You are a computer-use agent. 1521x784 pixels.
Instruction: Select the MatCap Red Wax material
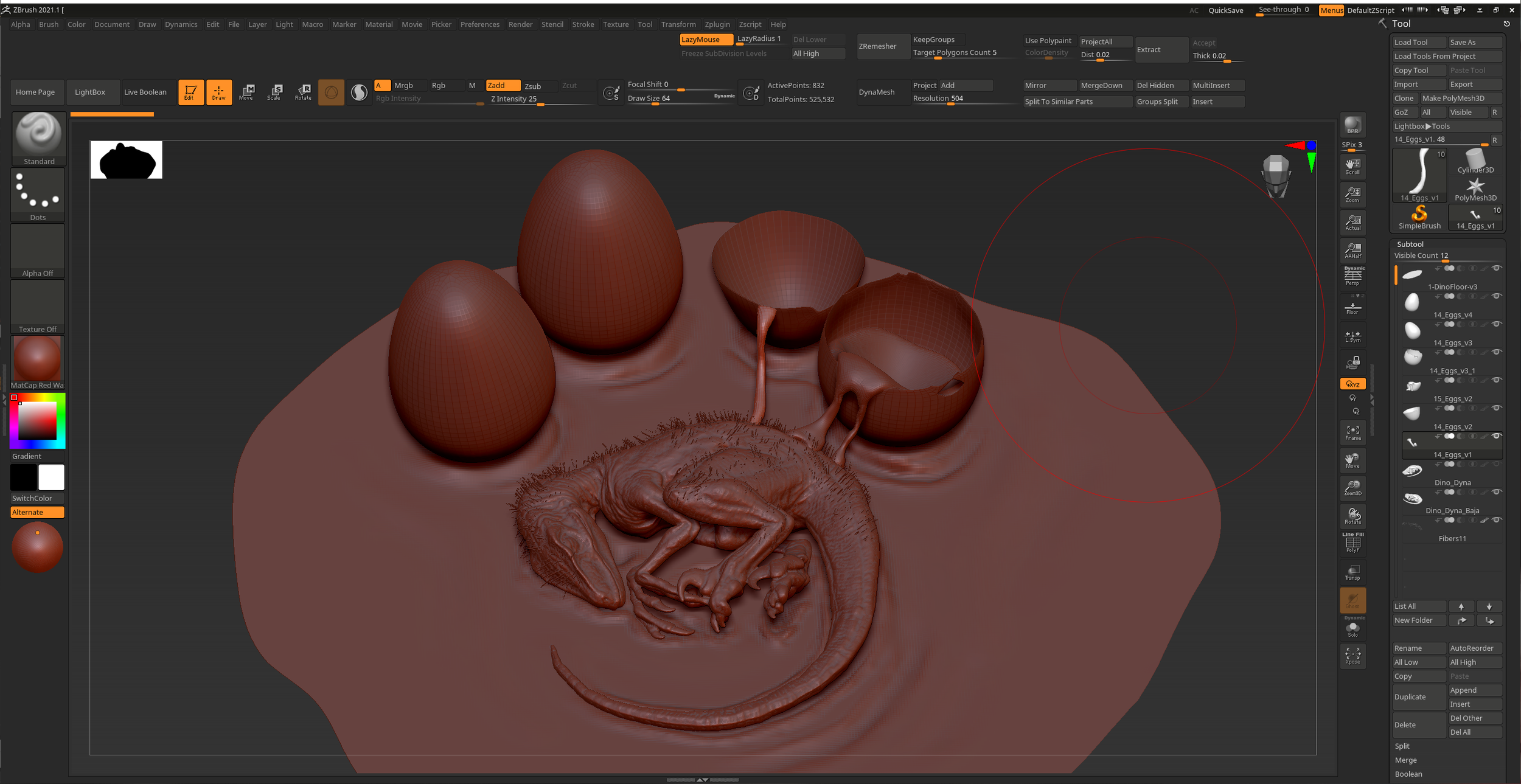click(x=38, y=359)
